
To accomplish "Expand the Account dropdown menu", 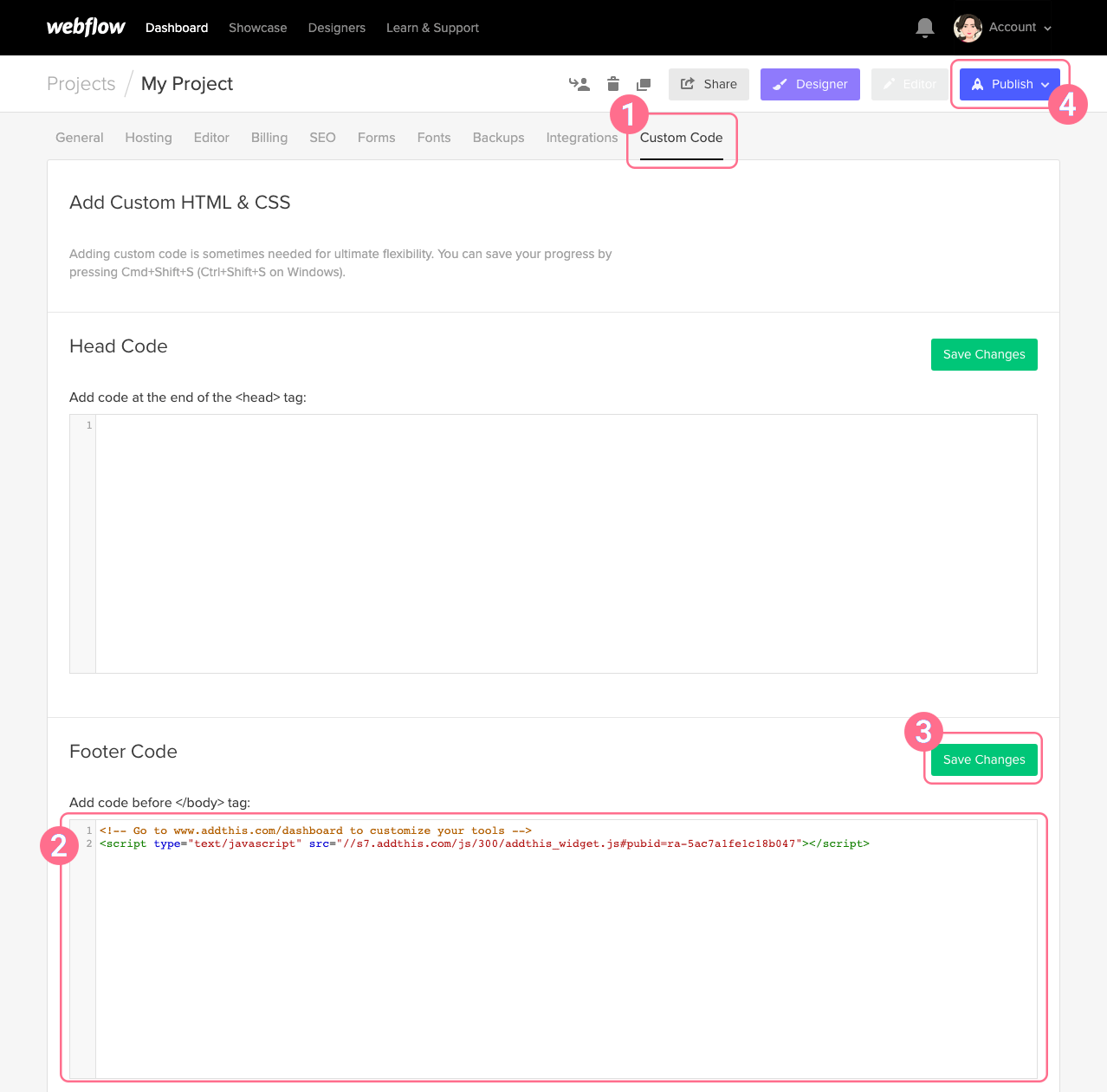I will pyautogui.click(x=1020, y=28).
